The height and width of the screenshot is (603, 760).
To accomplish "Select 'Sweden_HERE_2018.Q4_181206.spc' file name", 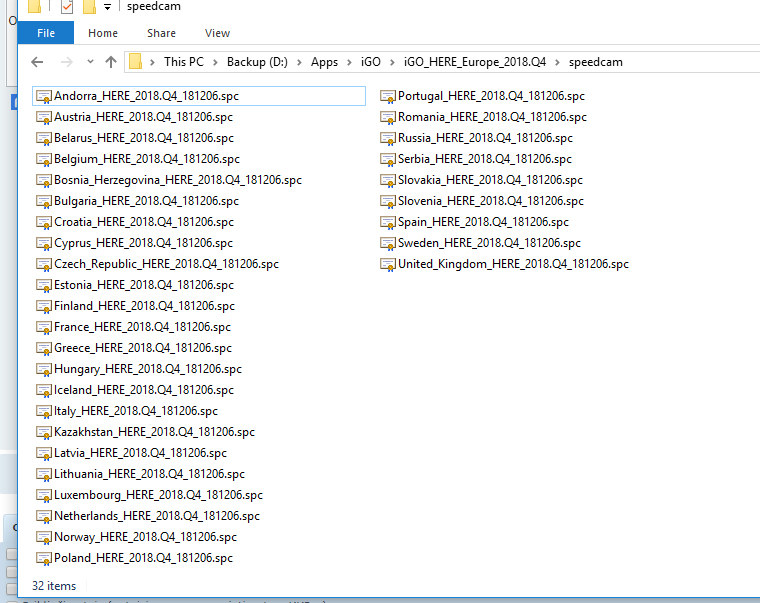I will coord(489,243).
